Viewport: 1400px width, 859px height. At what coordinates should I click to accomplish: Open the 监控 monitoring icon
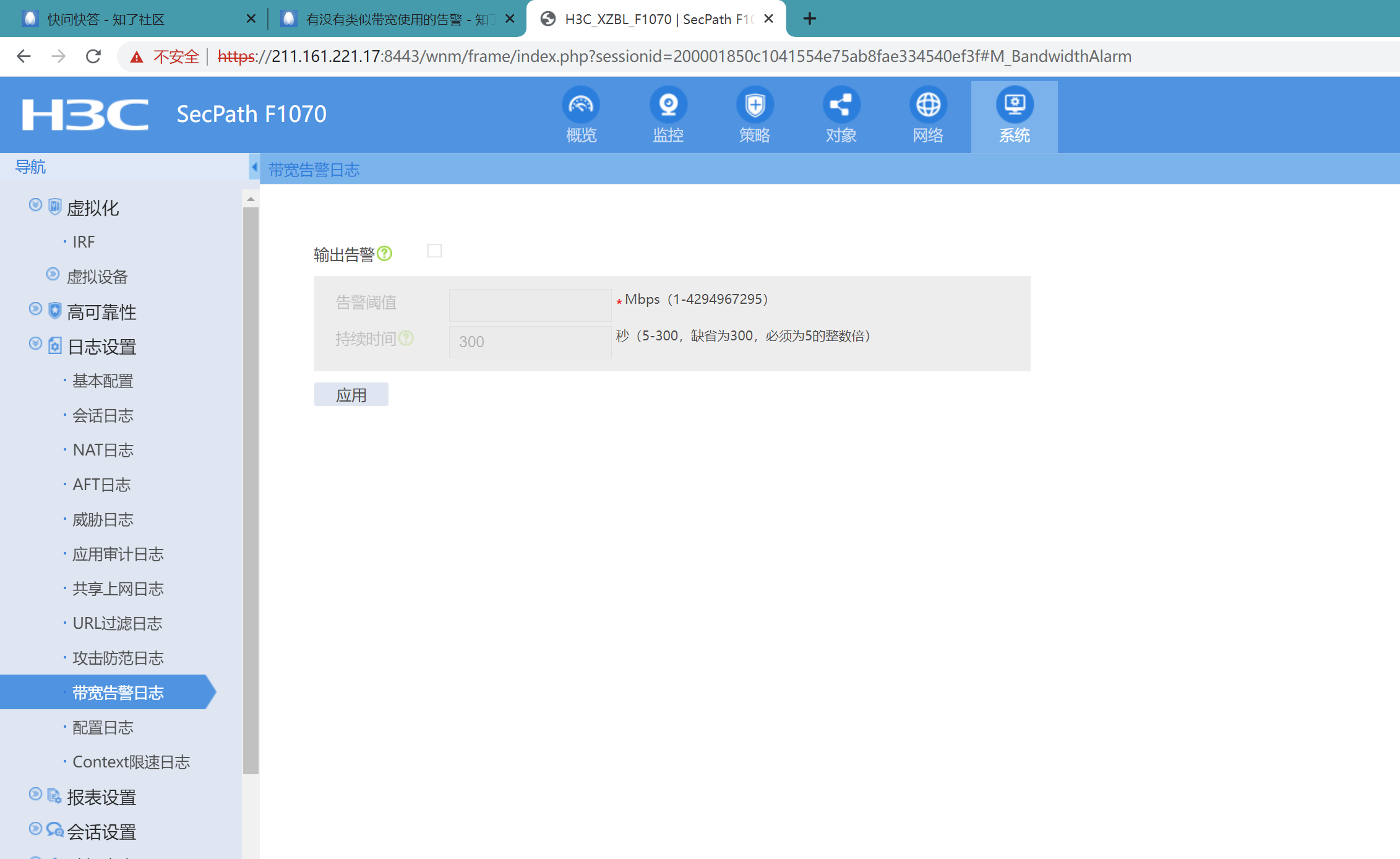668,105
